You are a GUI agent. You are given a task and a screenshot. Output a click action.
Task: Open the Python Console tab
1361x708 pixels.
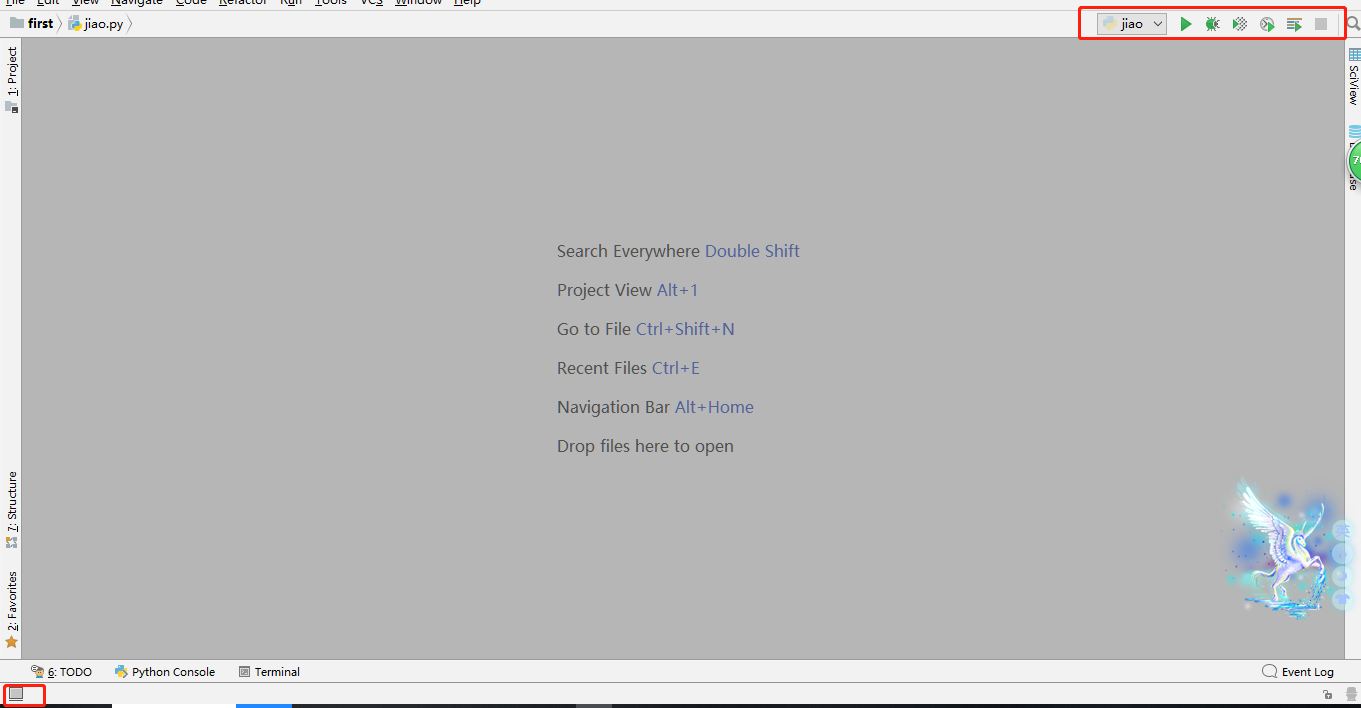pyautogui.click(x=165, y=672)
